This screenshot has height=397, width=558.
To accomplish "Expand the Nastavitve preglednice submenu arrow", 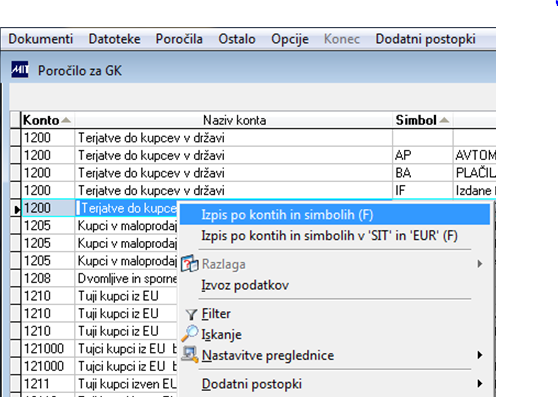I will click(480, 355).
